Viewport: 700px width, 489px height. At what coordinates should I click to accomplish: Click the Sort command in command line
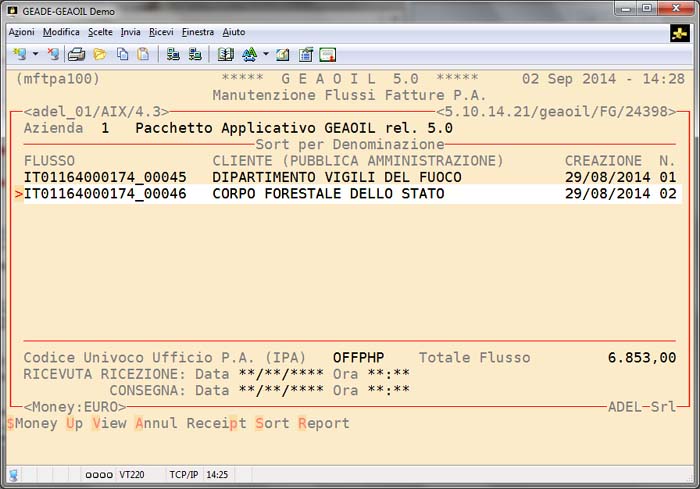click(272, 423)
